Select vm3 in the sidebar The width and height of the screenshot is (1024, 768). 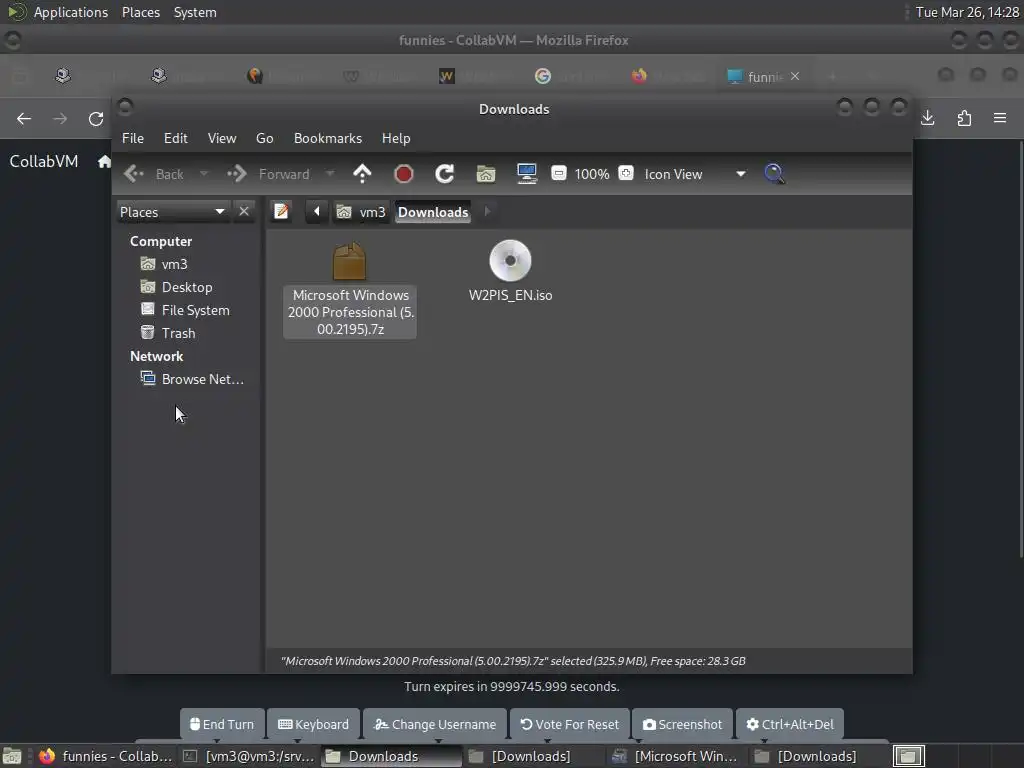pos(174,264)
